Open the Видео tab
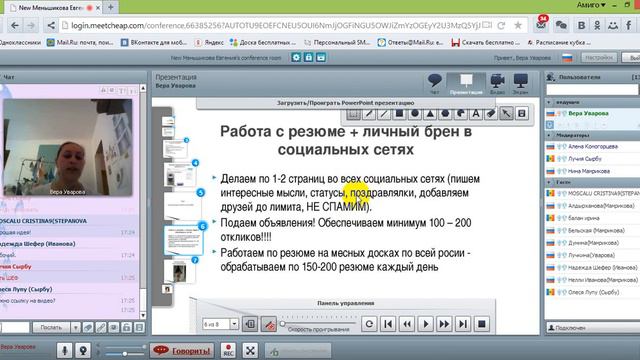 click(497, 84)
